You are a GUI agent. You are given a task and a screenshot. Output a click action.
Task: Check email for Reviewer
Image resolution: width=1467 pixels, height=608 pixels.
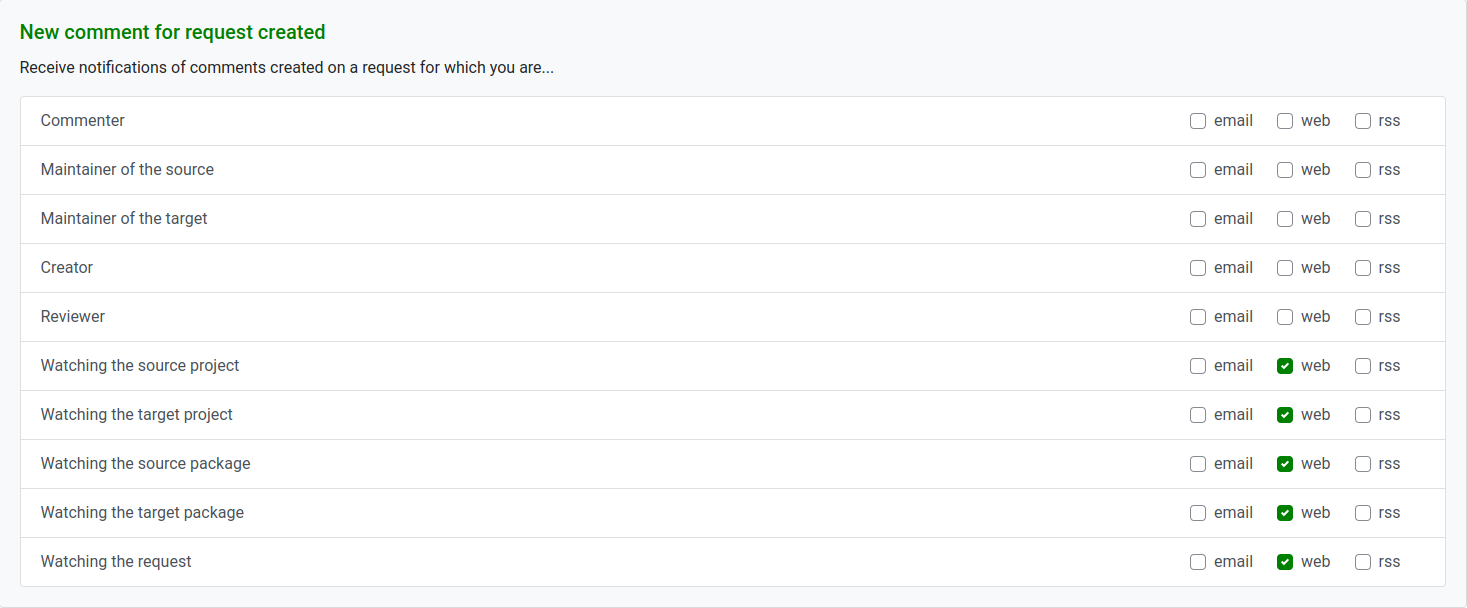click(1198, 317)
